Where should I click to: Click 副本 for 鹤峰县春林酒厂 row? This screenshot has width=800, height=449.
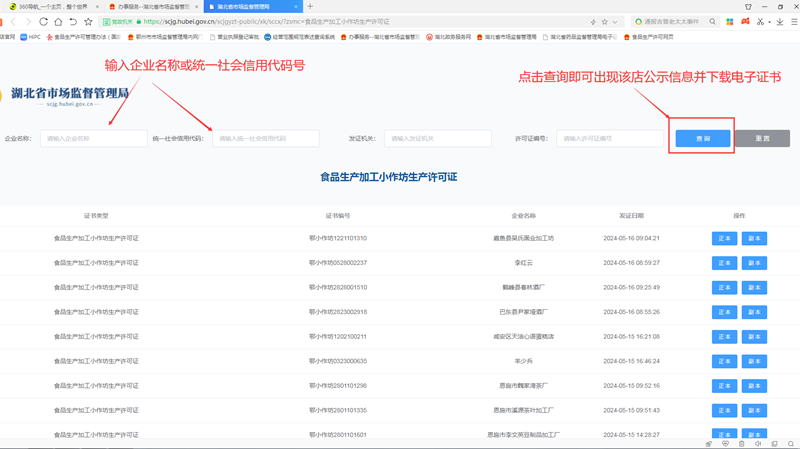tap(754, 287)
